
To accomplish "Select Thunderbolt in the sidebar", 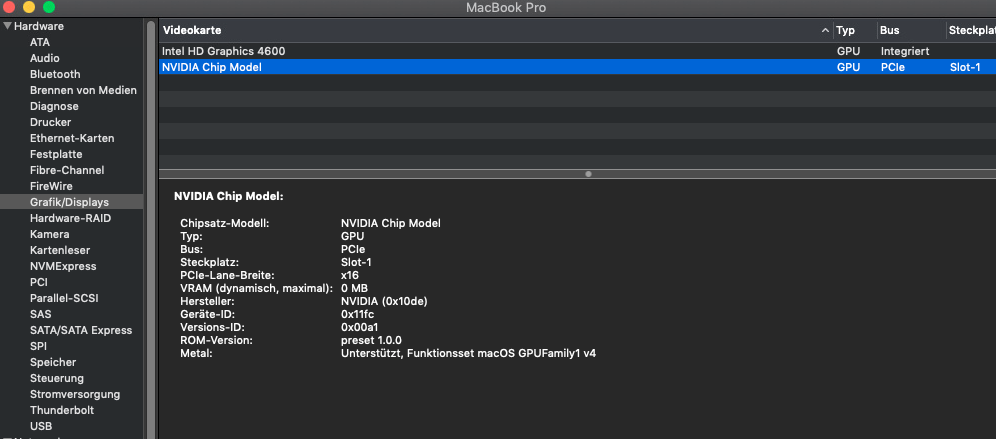I will pyautogui.click(x=63, y=410).
